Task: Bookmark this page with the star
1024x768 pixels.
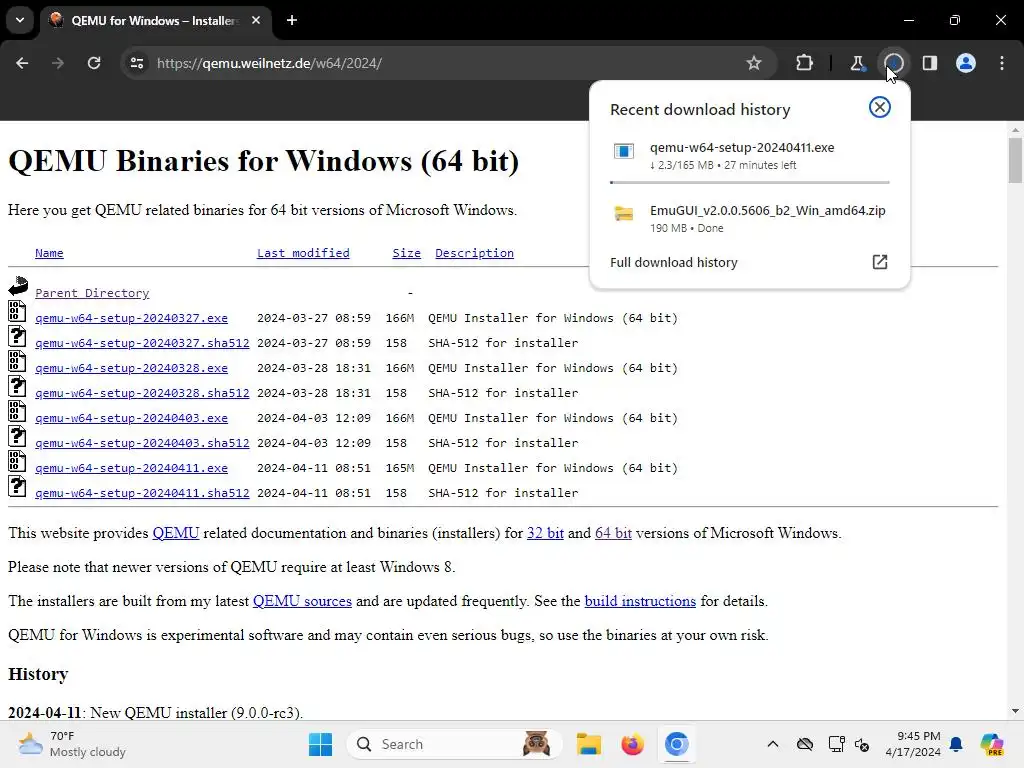Action: (x=754, y=63)
